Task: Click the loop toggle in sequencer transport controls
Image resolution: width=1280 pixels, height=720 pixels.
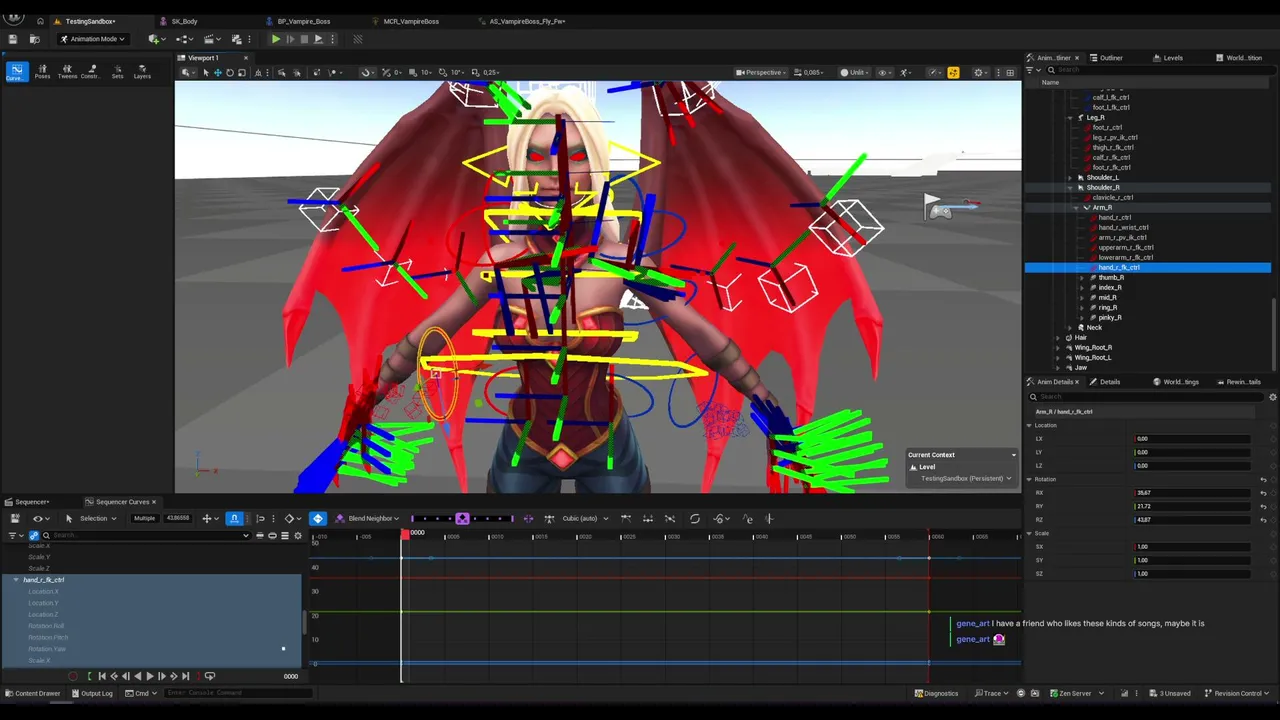Action: [209, 676]
